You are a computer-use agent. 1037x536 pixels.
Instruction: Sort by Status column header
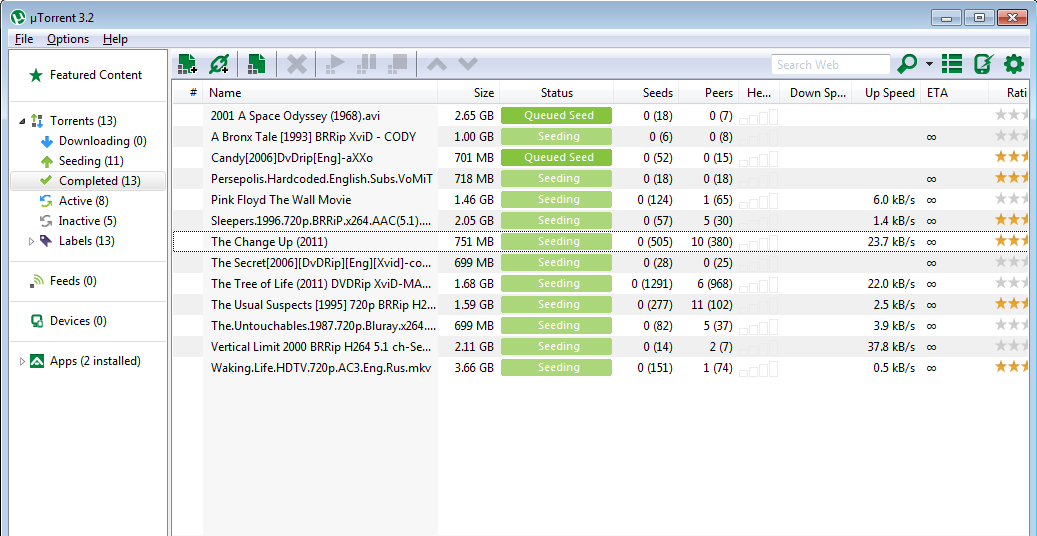tap(557, 93)
